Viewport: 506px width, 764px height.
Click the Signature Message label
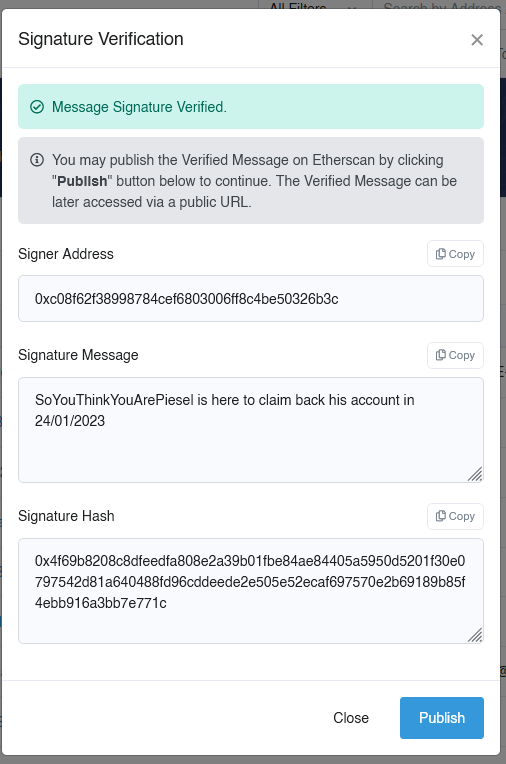point(78,355)
